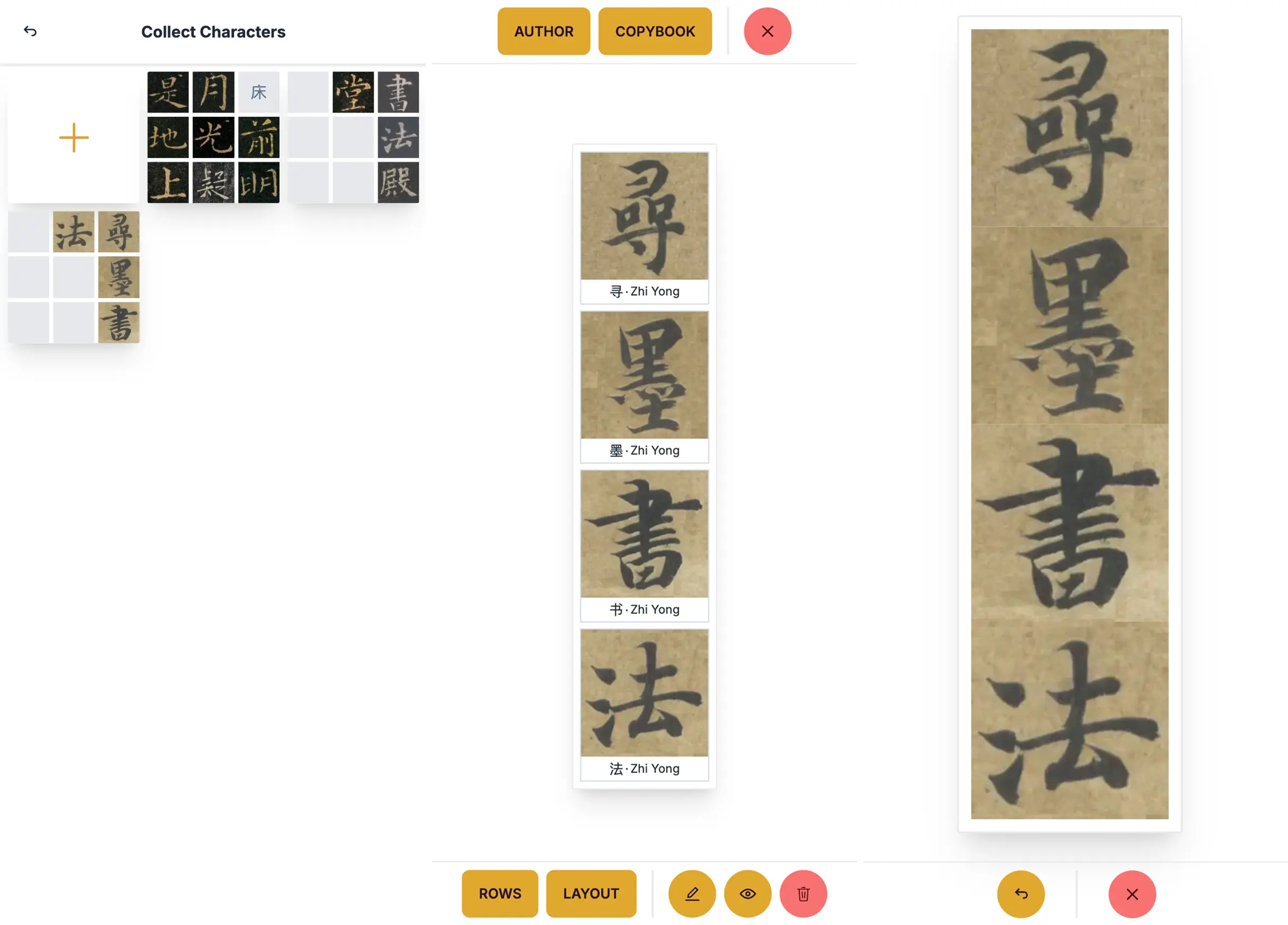The height and width of the screenshot is (925, 1288).
Task: Open the collection grid containing 堂 and 殿
Action: (x=353, y=137)
